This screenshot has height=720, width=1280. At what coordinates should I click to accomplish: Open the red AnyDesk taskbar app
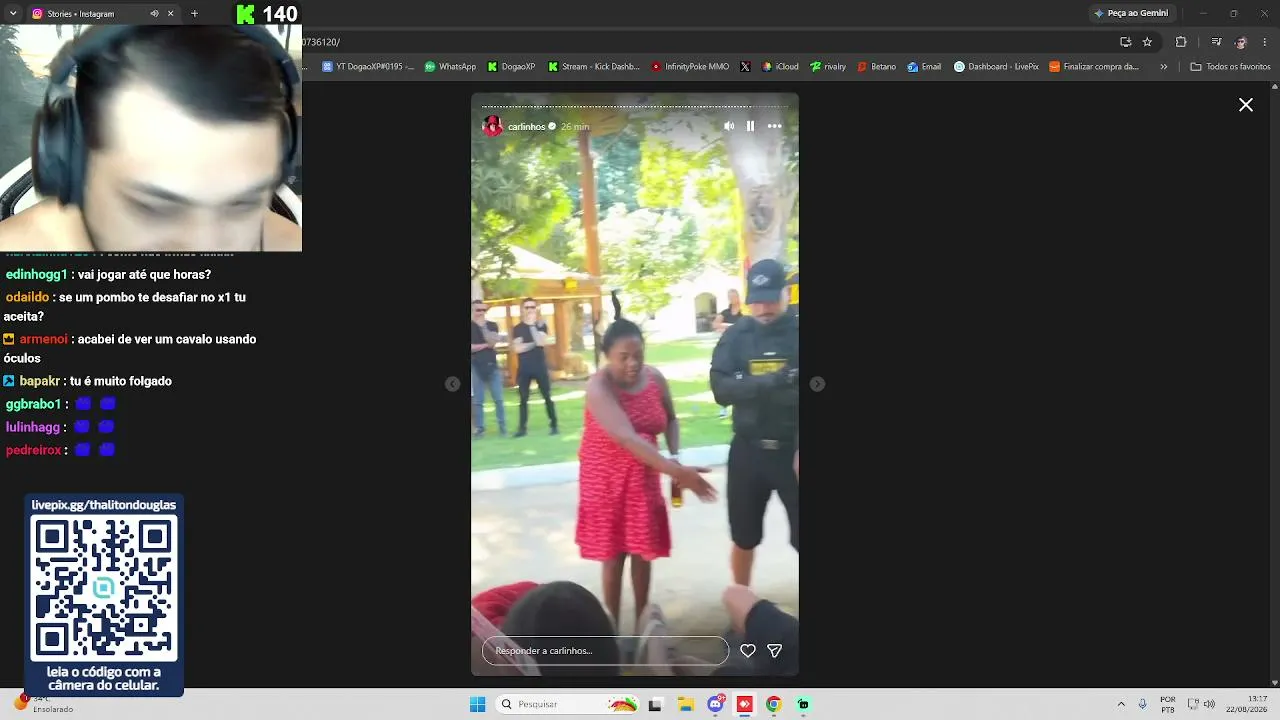pyautogui.click(x=745, y=704)
